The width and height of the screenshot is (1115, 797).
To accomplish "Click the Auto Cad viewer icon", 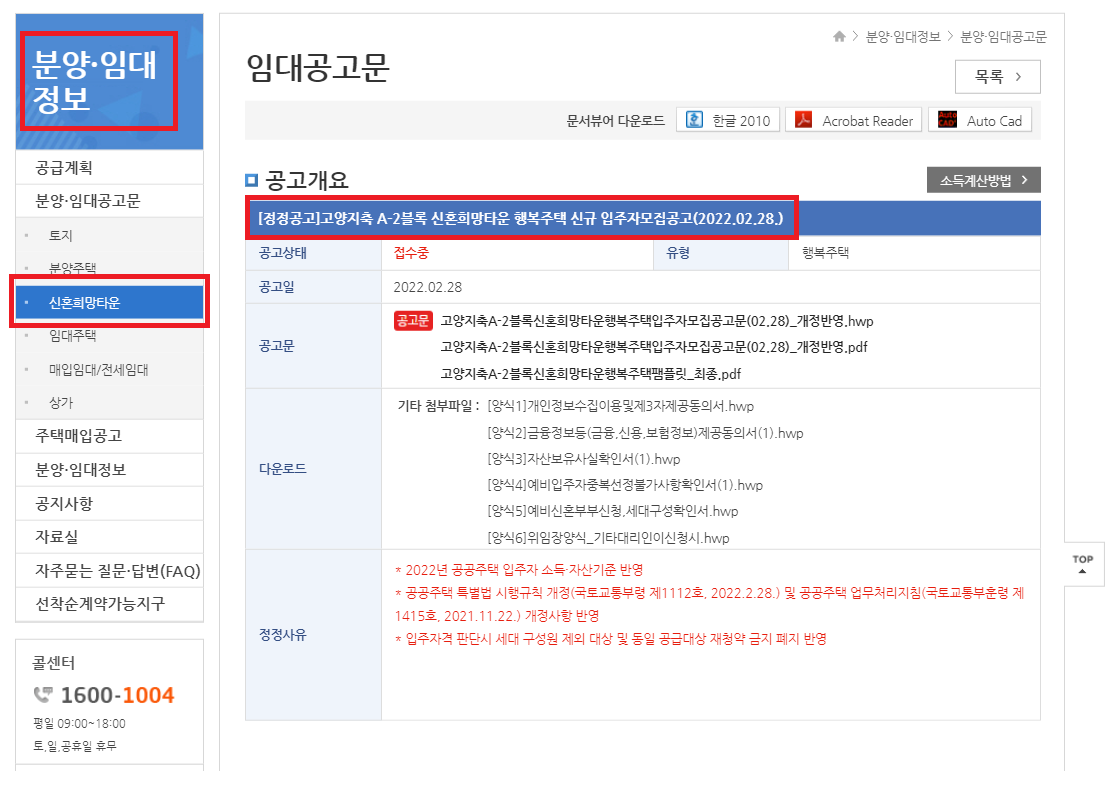I will click(x=947, y=120).
